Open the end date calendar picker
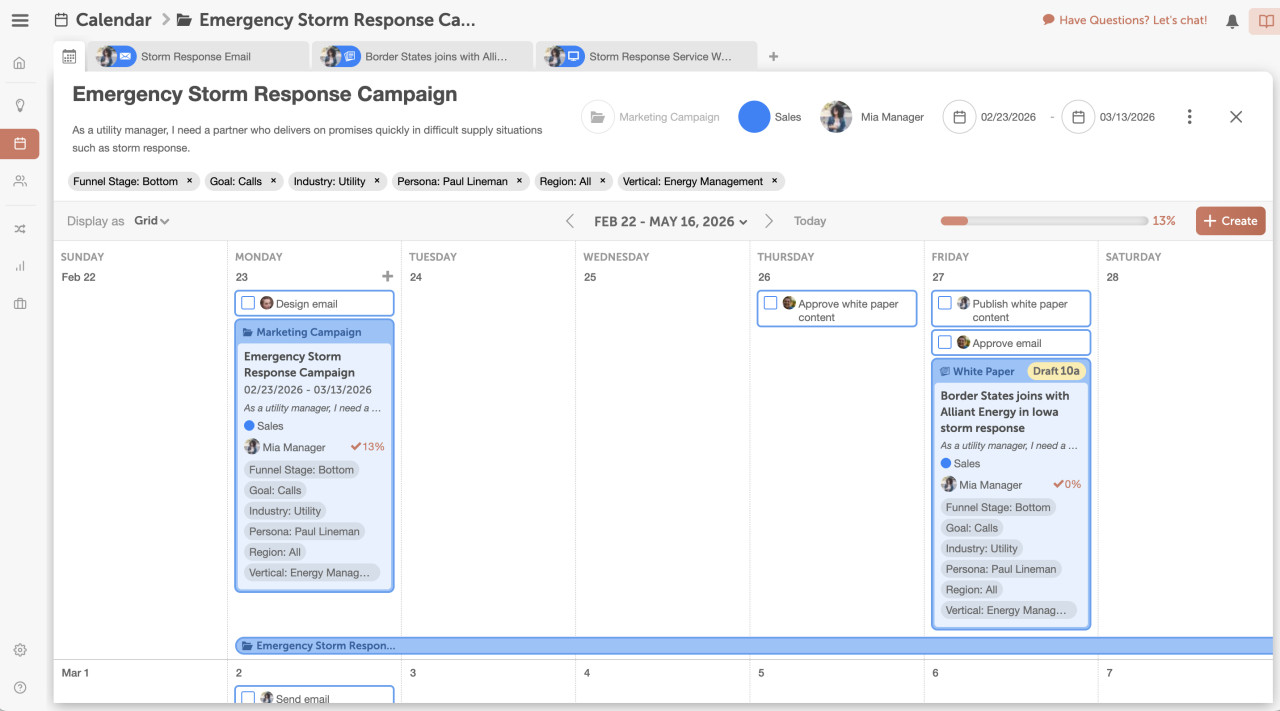 click(x=1078, y=117)
